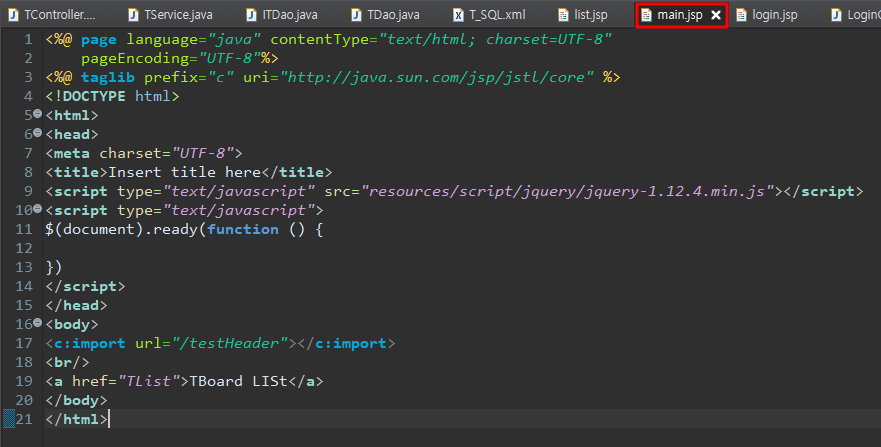Click the closing </html> tag

click(76, 419)
